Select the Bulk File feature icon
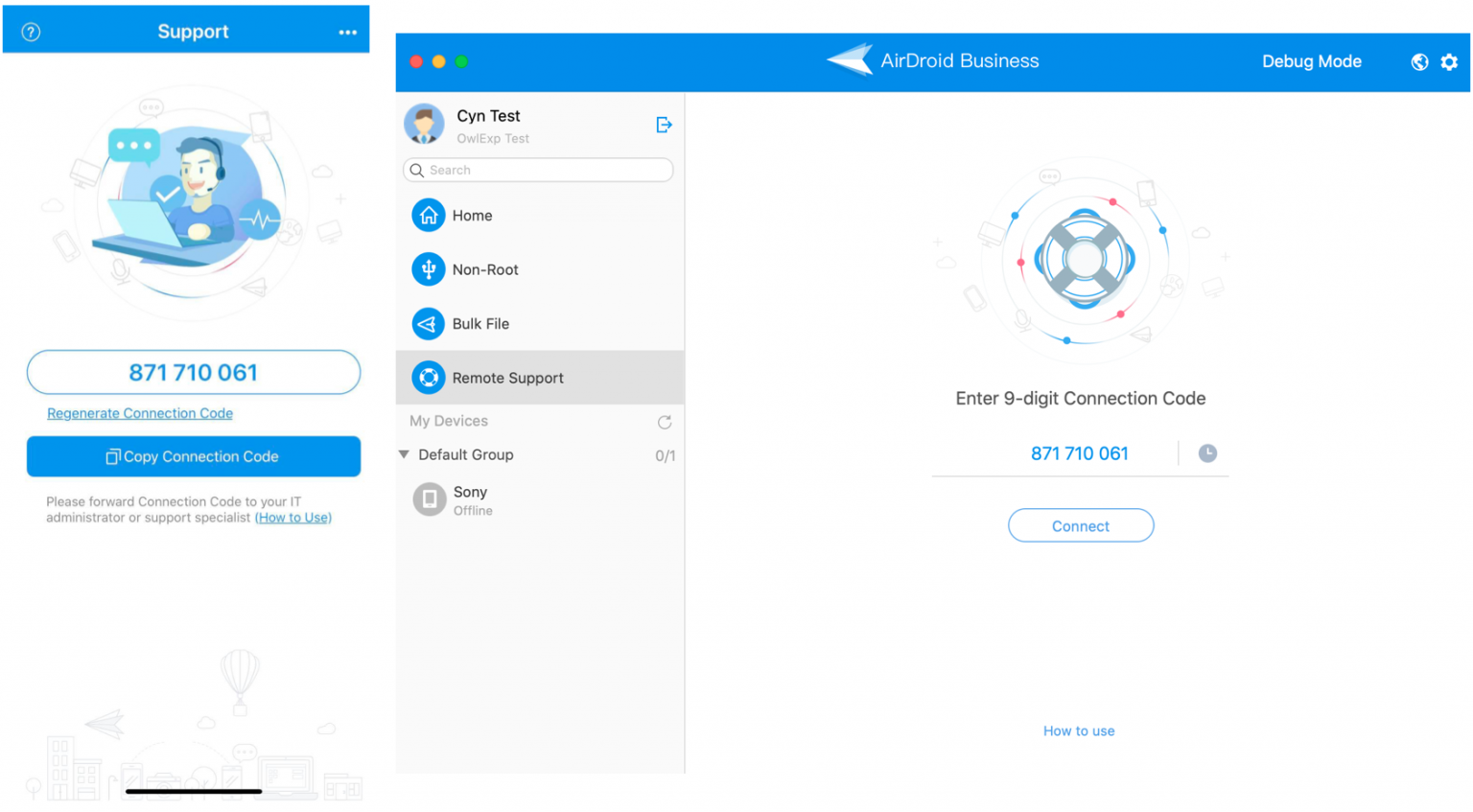 point(428,323)
